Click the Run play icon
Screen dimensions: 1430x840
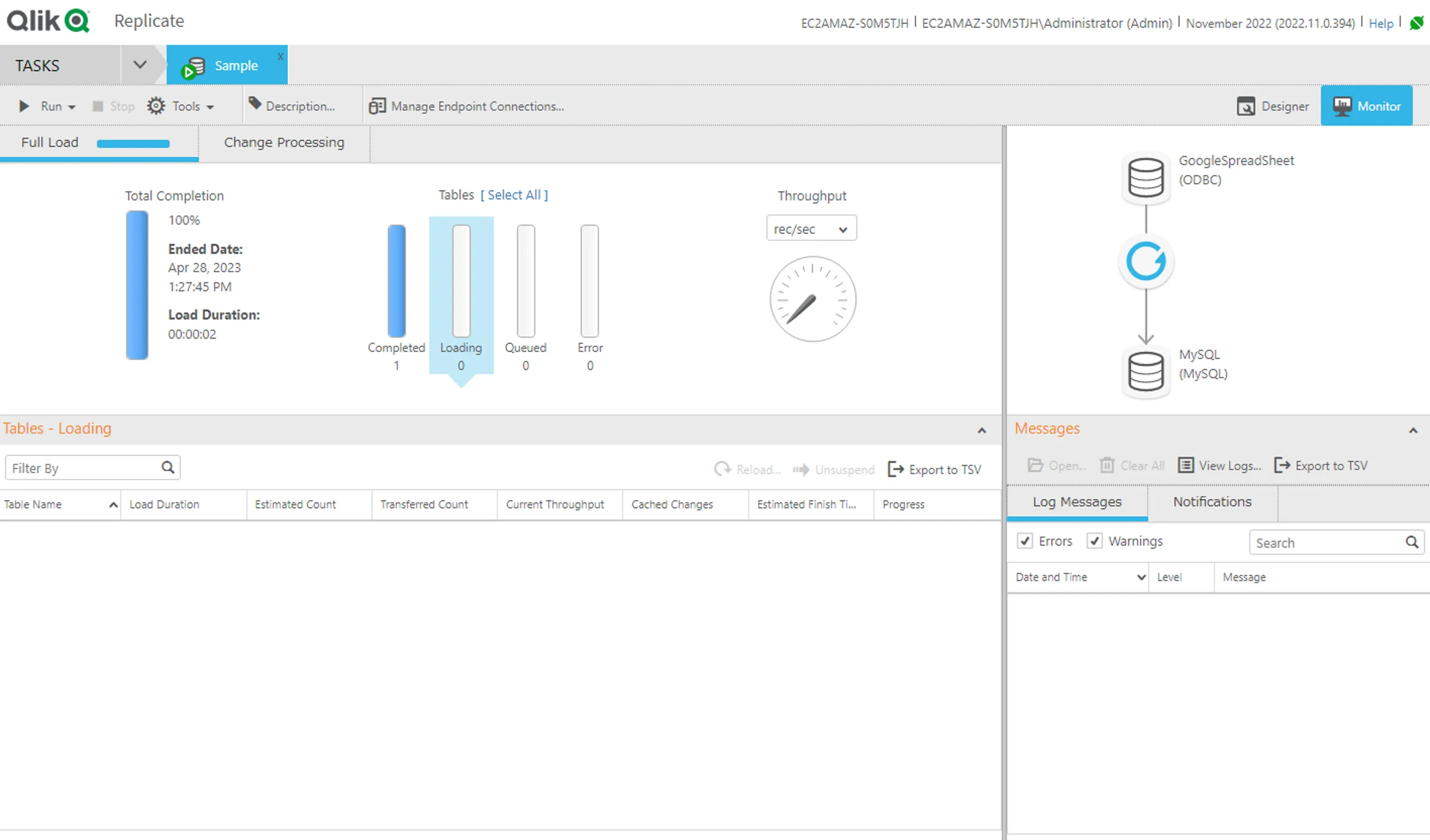point(24,106)
